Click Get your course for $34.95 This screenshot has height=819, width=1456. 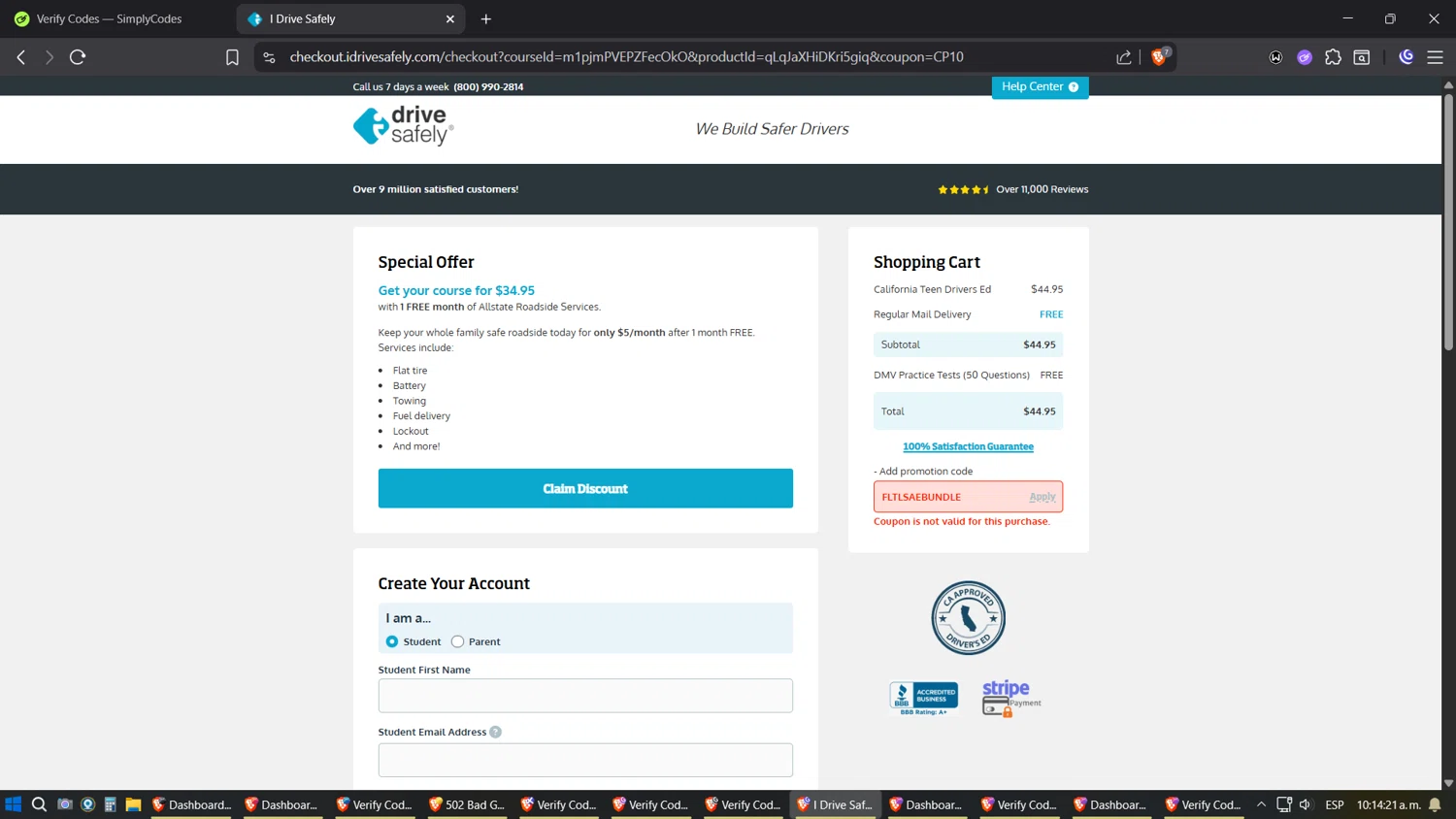tap(456, 290)
